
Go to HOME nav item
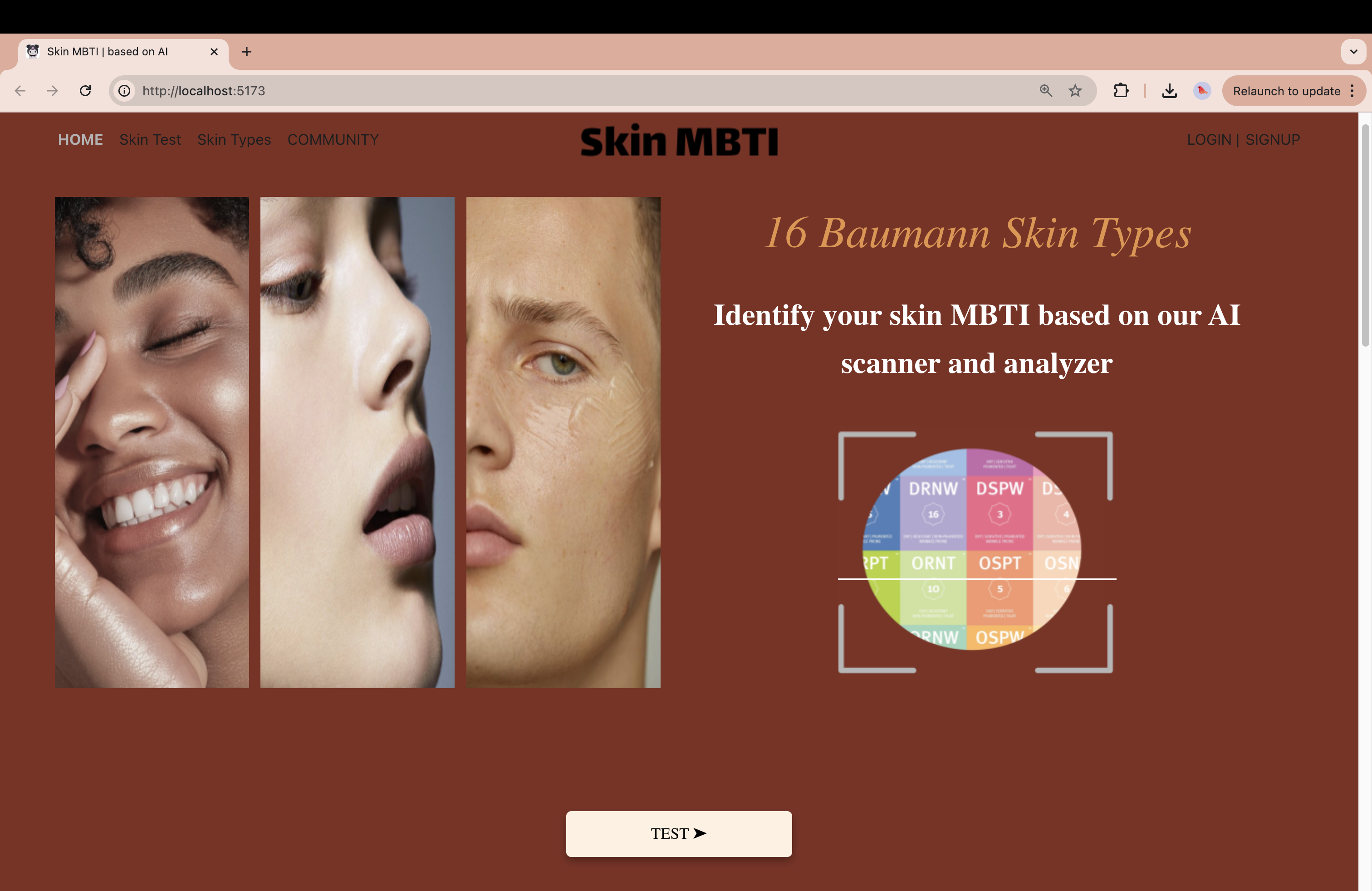(x=80, y=139)
